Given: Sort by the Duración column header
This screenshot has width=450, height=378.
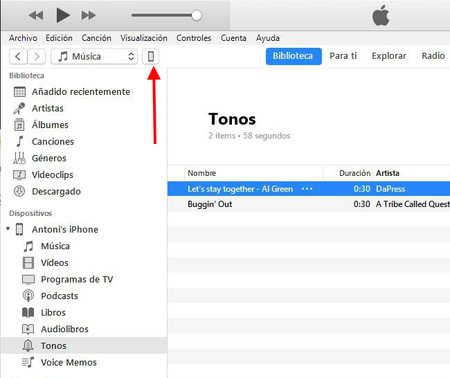Looking at the screenshot, I should [x=355, y=173].
